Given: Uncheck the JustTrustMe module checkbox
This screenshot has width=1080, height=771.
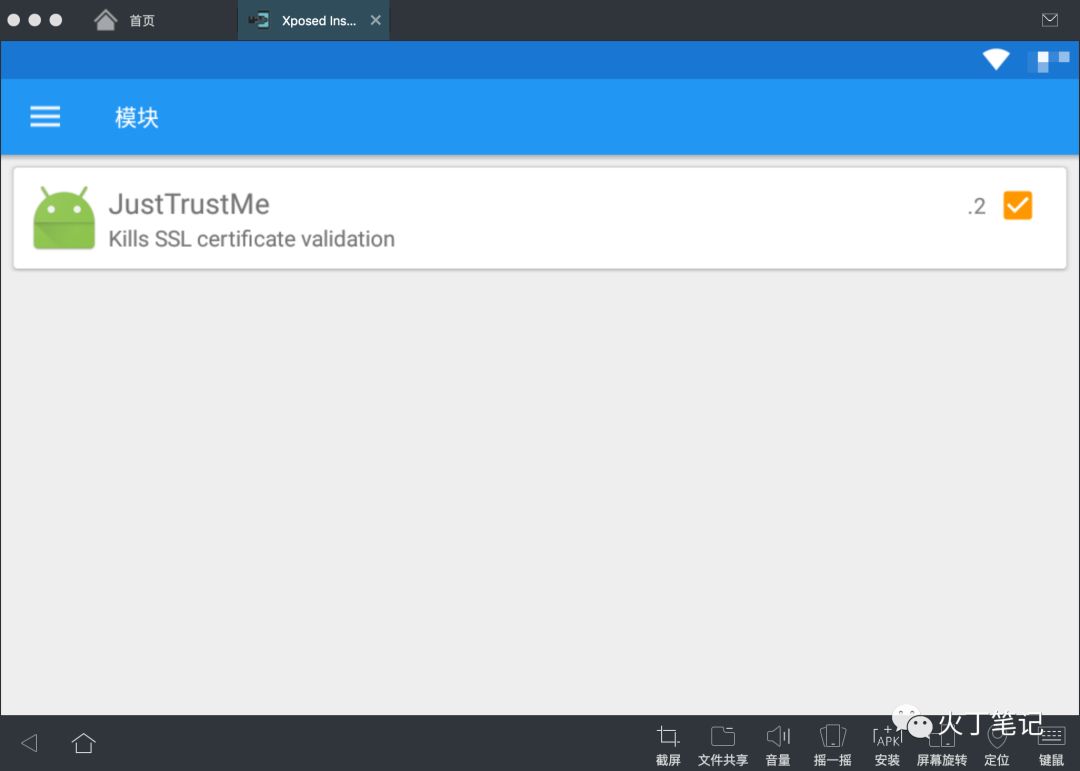Looking at the screenshot, I should click(1017, 205).
